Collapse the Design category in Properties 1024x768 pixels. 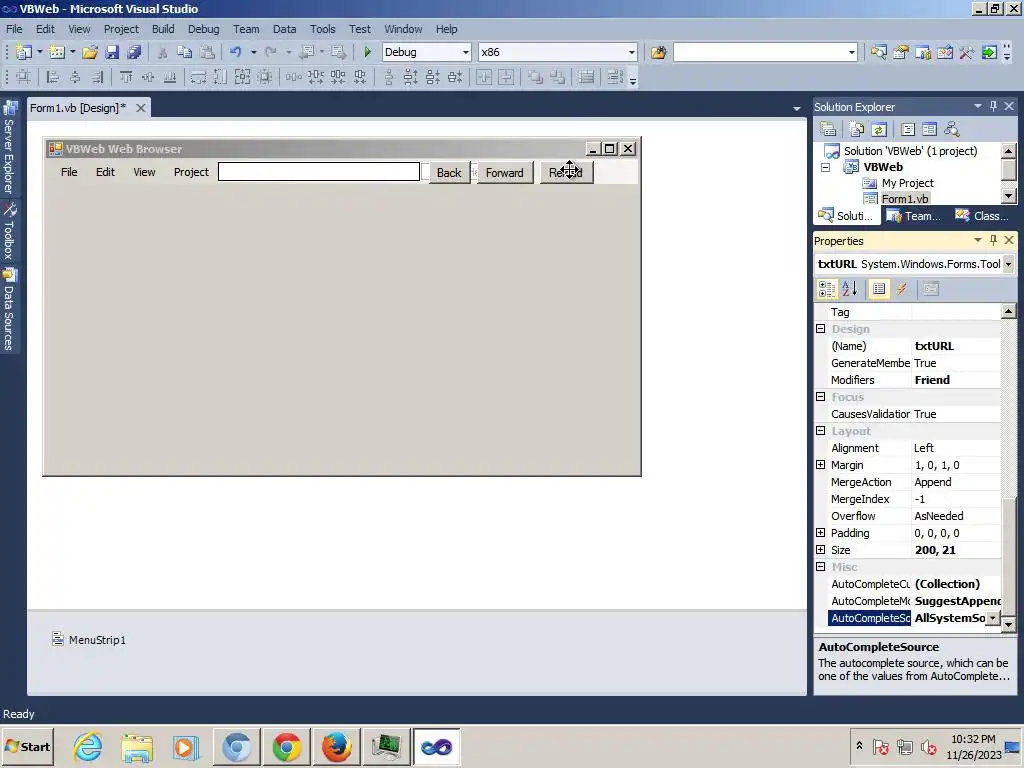(x=821, y=329)
